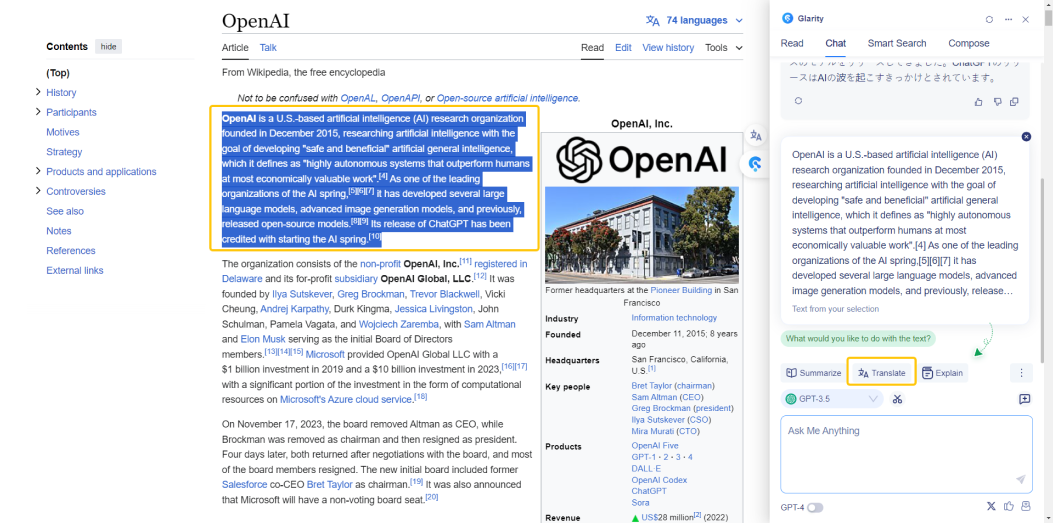Click the support agent icon at panel bottom

coord(1025,506)
